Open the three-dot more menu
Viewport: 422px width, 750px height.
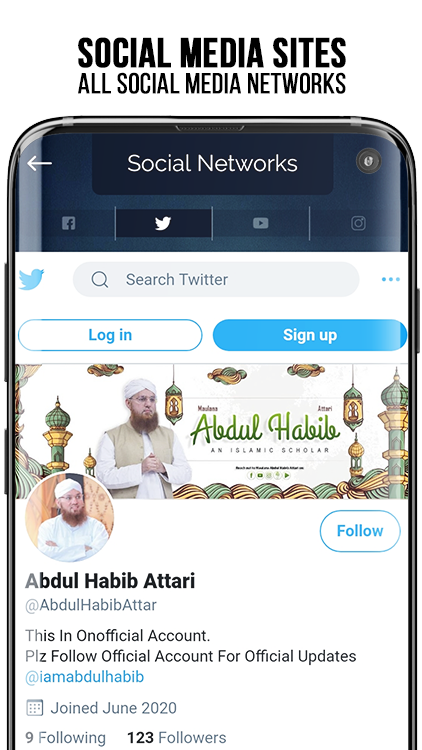pos(390,279)
